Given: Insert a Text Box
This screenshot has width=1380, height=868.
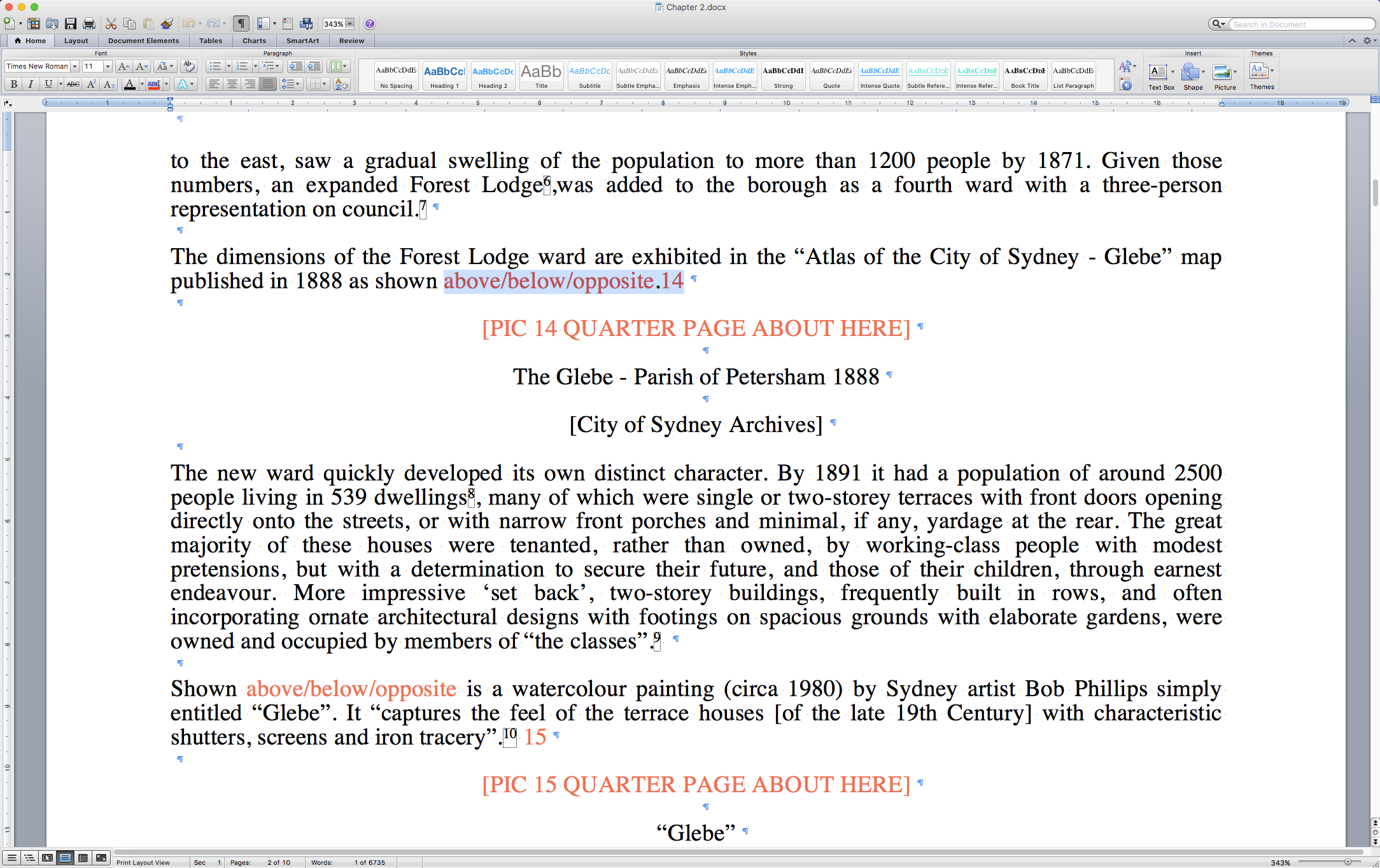Looking at the screenshot, I should point(1158,72).
